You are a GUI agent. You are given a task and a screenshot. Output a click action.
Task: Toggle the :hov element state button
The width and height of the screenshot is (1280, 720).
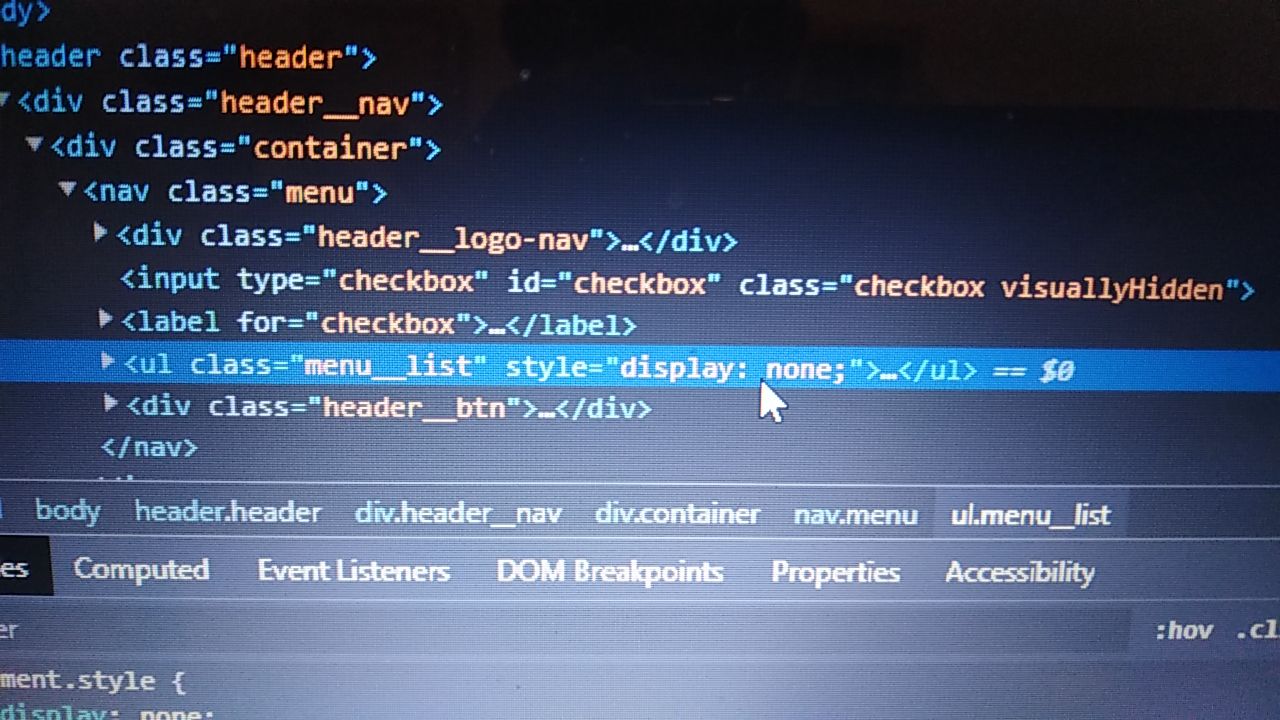(1183, 631)
